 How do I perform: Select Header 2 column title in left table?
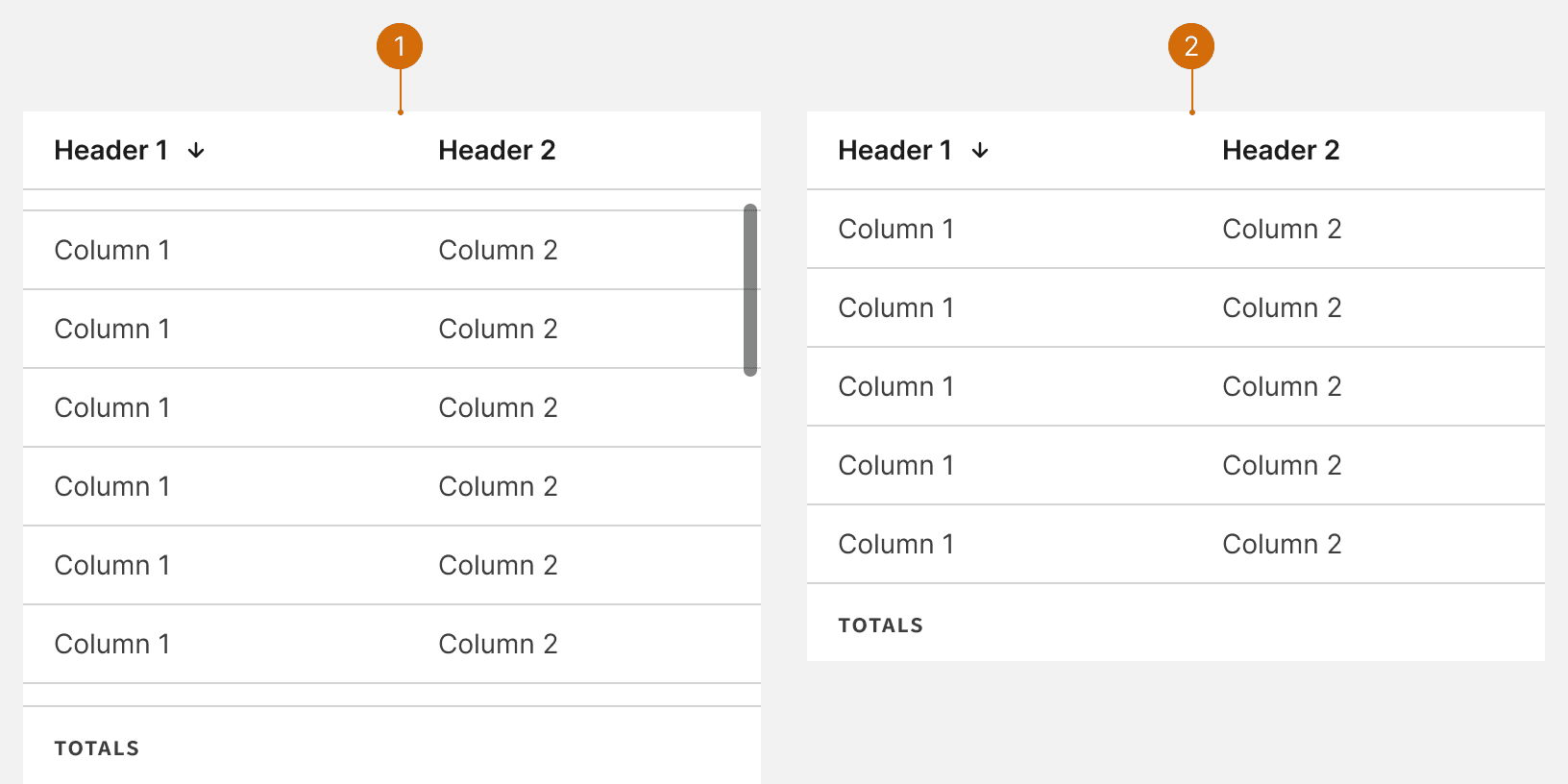(497, 151)
